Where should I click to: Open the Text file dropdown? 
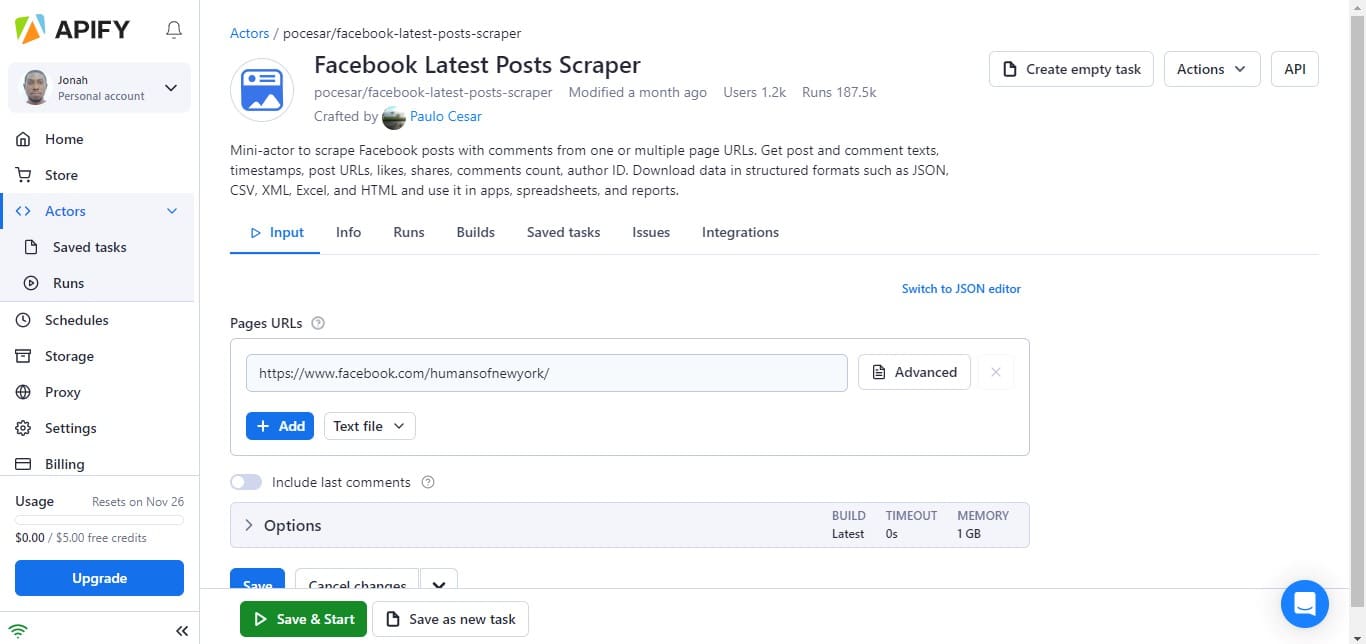(x=368, y=426)
